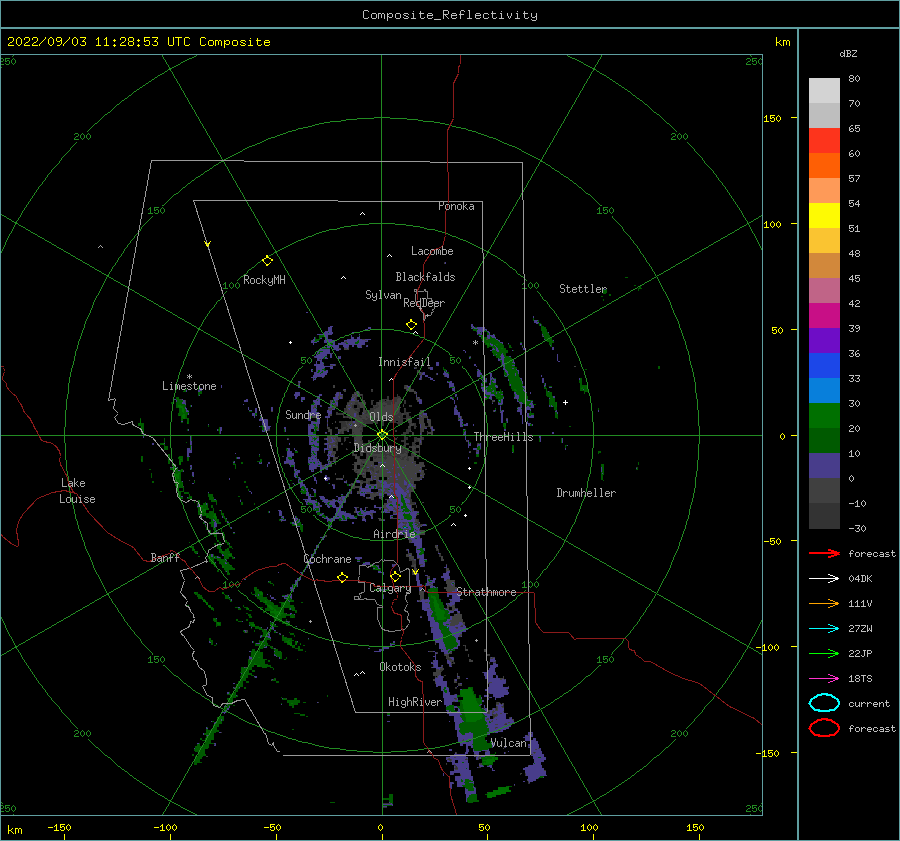Click the Sundre town label
This screenshot has width=900, height=841.
tap(303, 414)
